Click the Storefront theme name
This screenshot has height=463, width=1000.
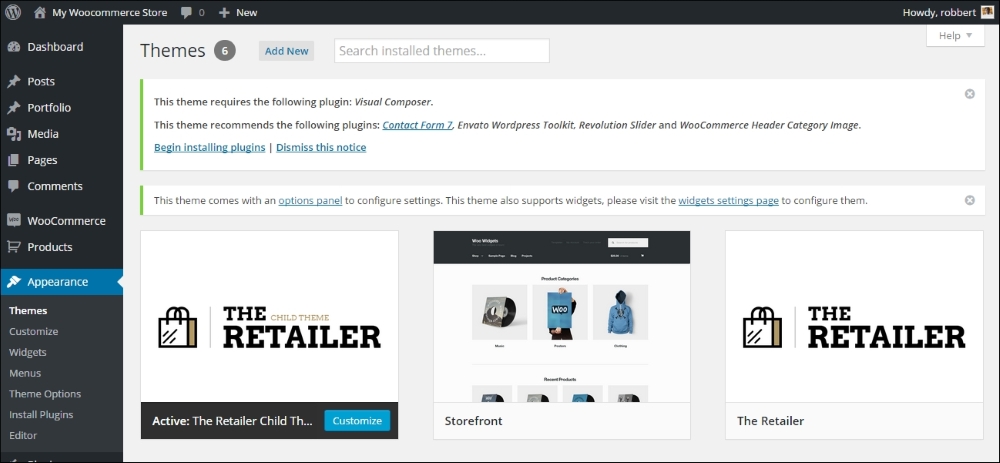pyautogui.click(x=473, y=421)
